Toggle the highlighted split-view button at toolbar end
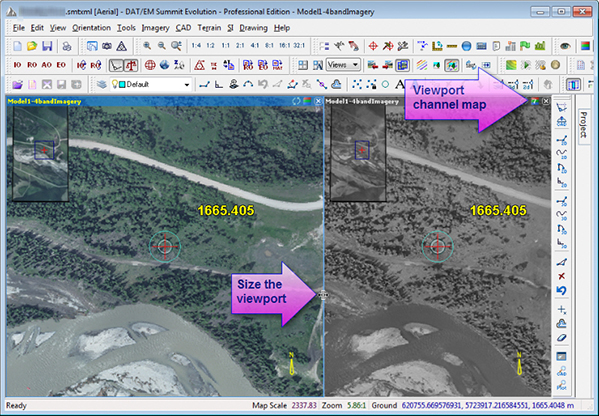This screenshot has height=416, width=599. pyautogui.click(x=573, y=84)
